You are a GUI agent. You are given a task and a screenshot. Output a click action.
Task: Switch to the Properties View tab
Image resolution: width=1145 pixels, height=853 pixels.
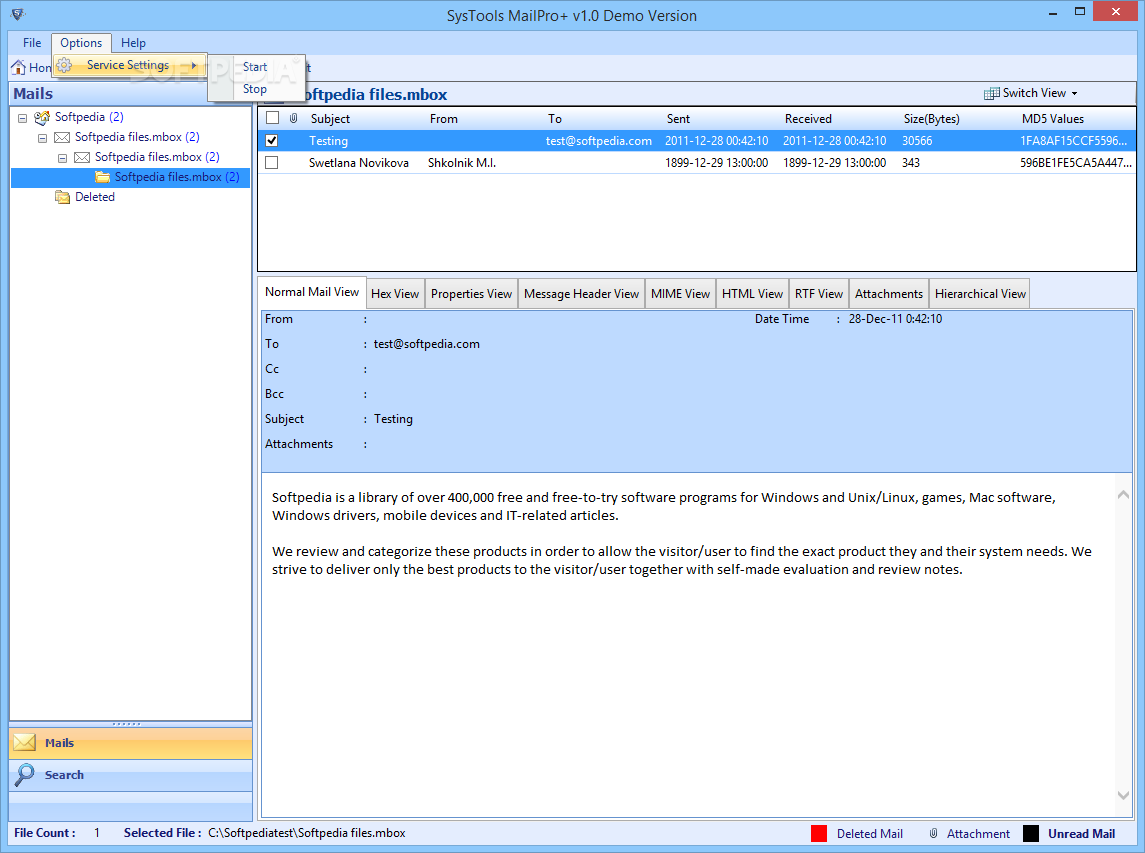pos(471,294)
